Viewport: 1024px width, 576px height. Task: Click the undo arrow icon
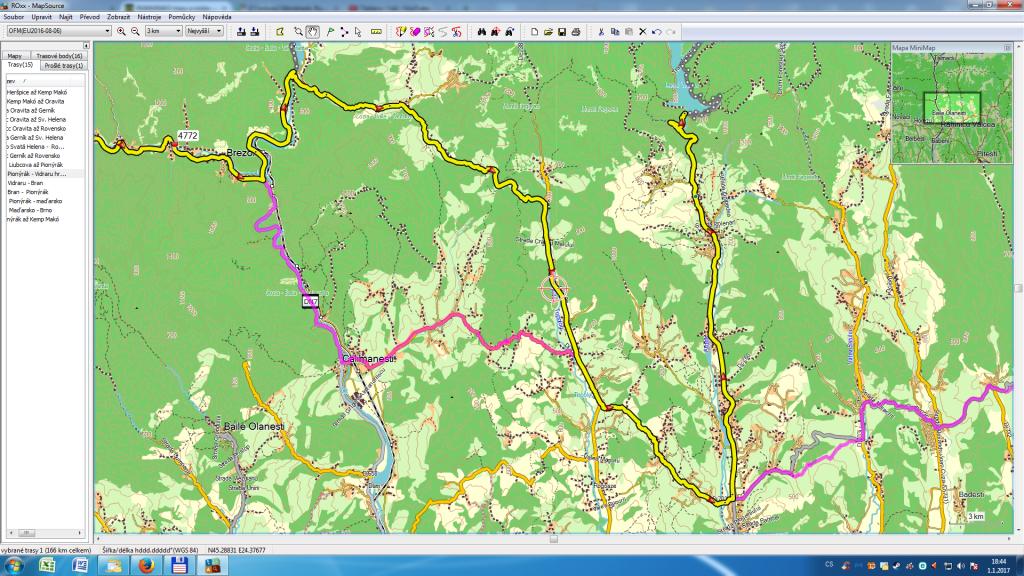pos(656,31)
